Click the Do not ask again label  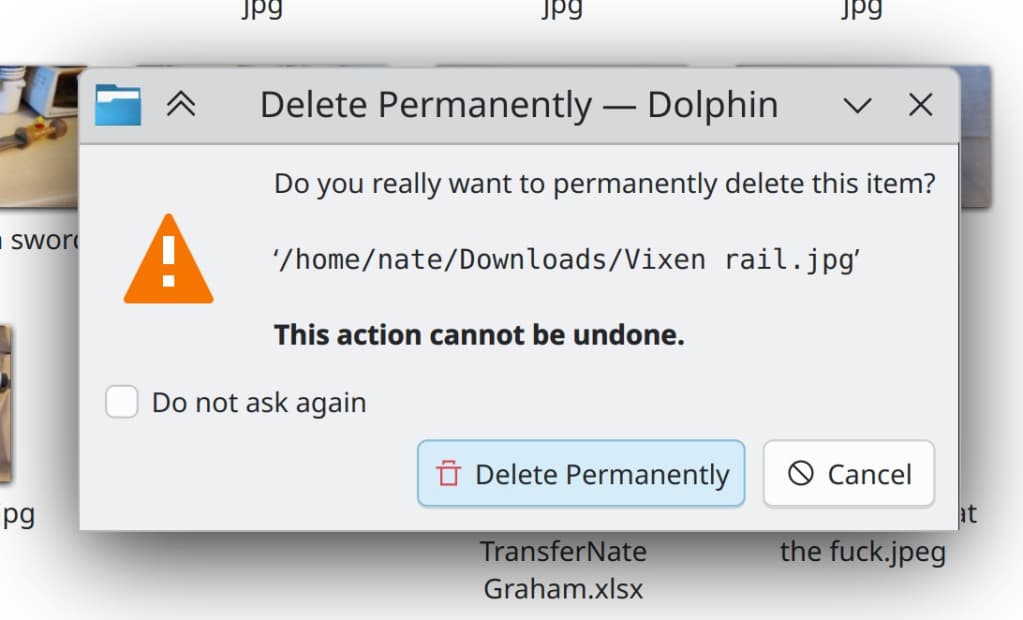(x=259, y=403)
